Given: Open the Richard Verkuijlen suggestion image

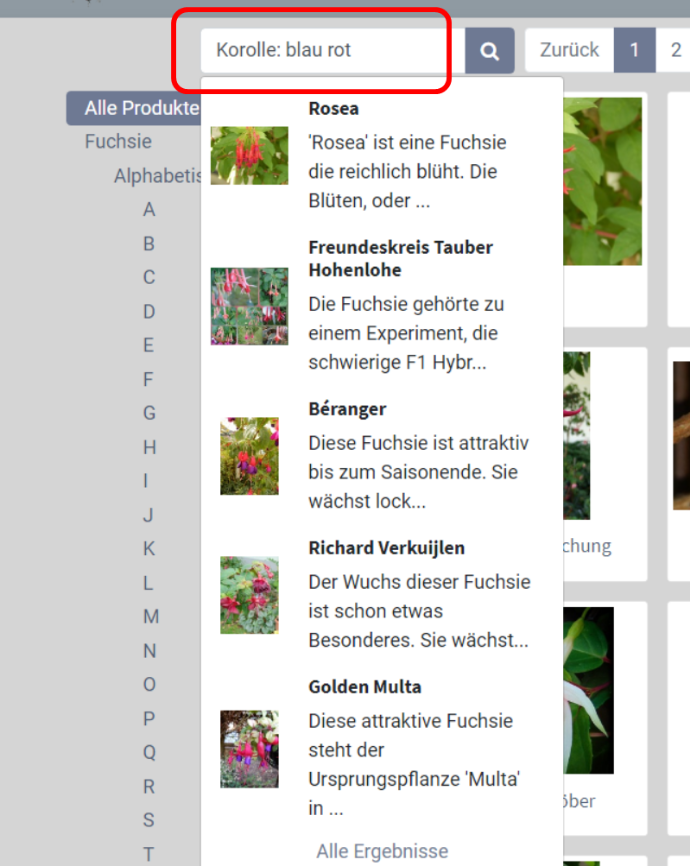Looking at the screenshot, I should coord(249,595).
